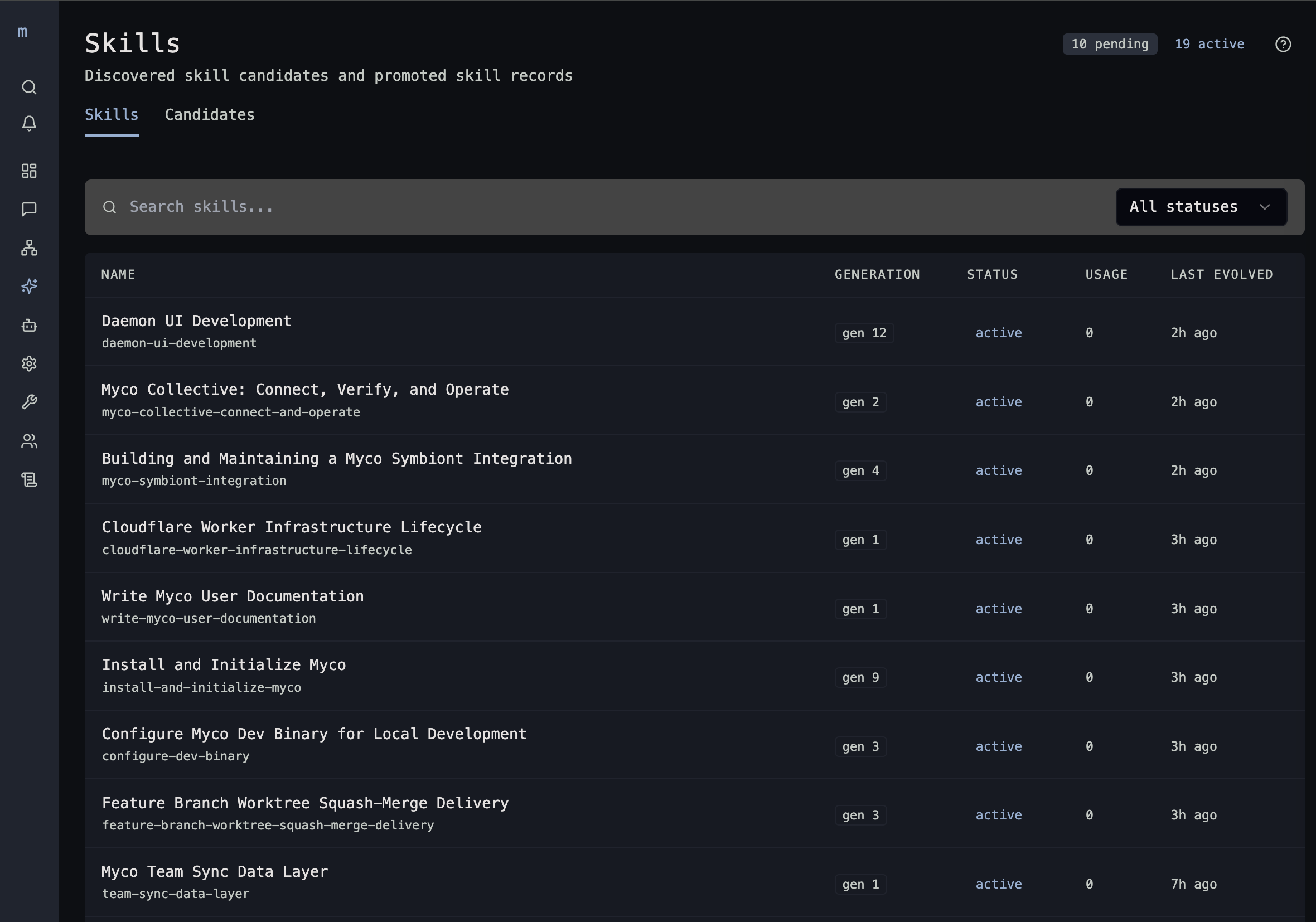Click the search icon in sidebar
Image resolution: width=1316 pixels, height=922 pixels.
point(29,87)
